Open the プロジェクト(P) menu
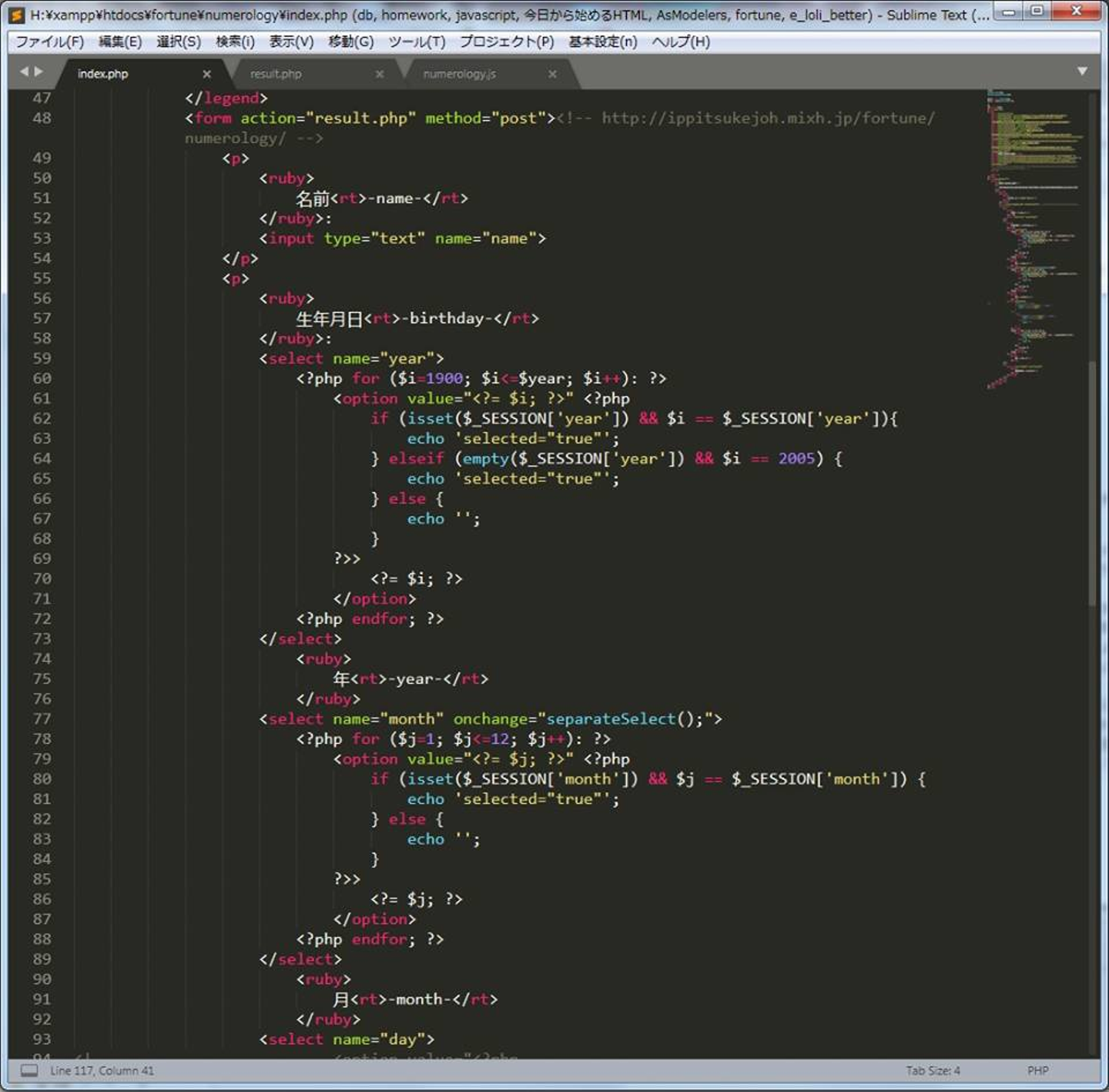Image resolution: width=1109 pixels, height=1092 pixels. [x=507, y=42]
